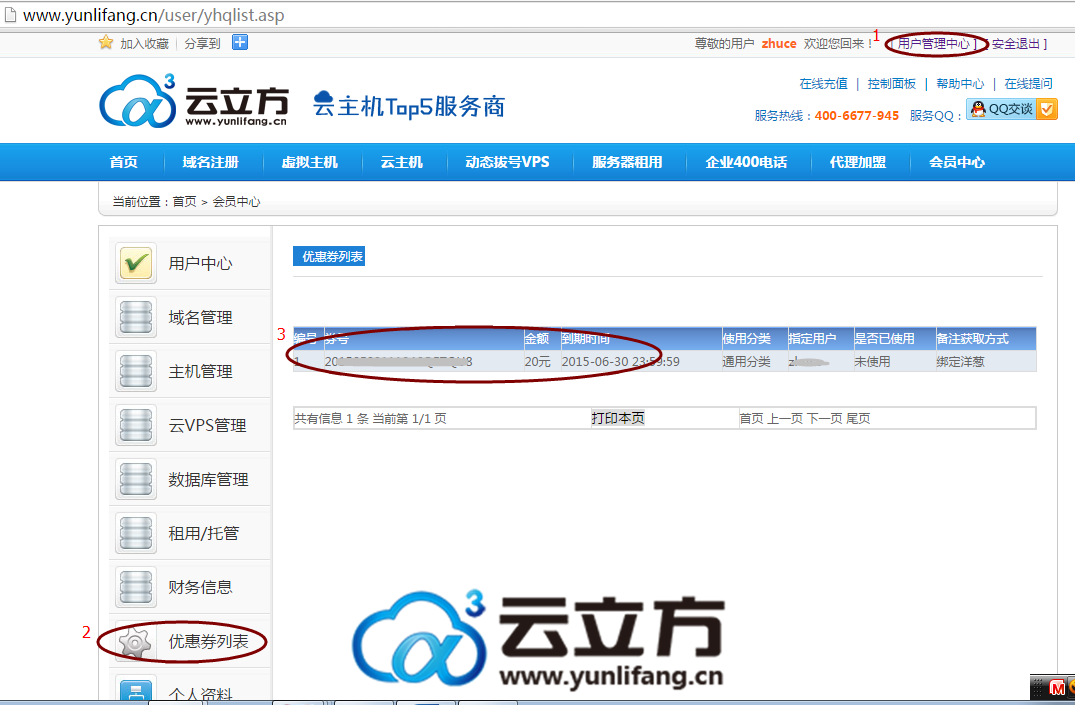Click 会员中心 in the breadcrumb trail
1075x705 pixels.
tap(237, 202)
